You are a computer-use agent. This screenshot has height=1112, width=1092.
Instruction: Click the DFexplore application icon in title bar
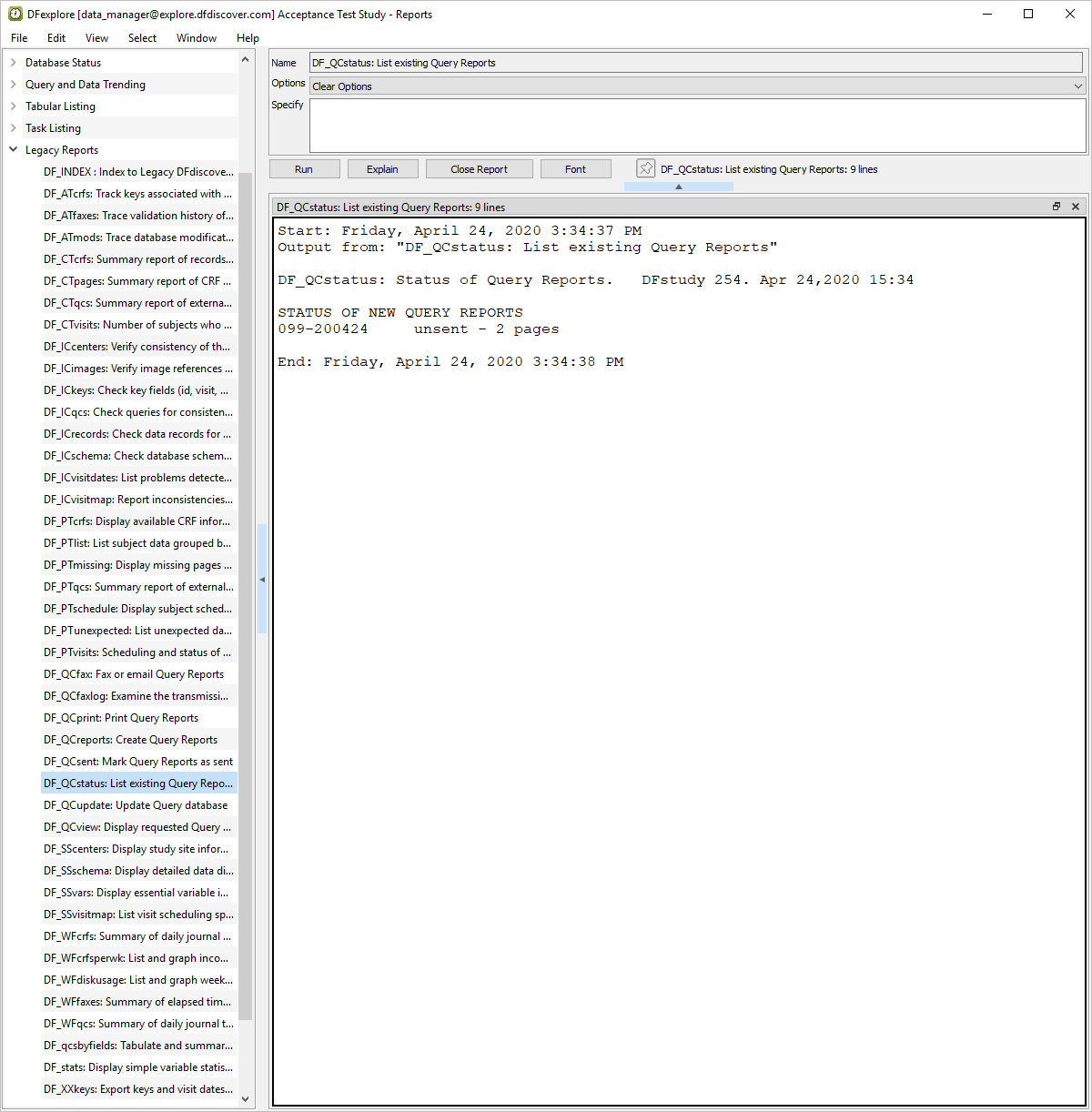(x=15, y=15)
